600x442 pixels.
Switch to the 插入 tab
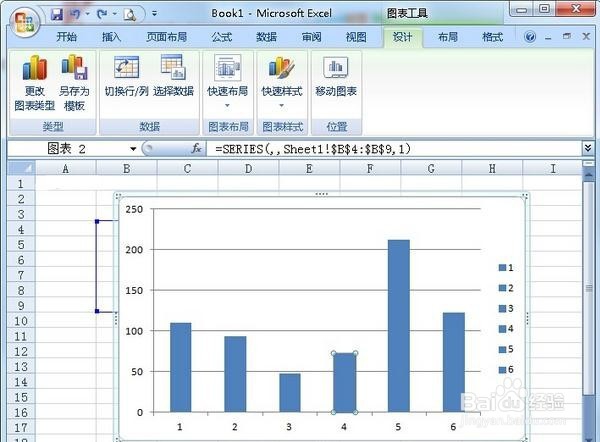pyautogui.click(x=111, y=37)
